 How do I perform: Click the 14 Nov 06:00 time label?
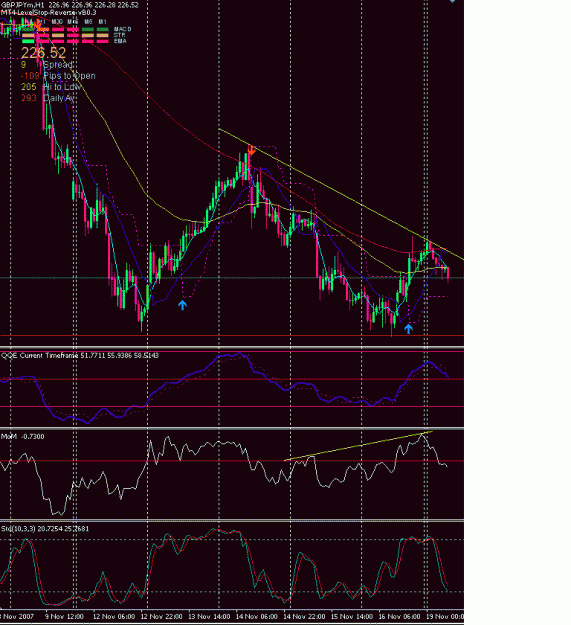(257, 617)
